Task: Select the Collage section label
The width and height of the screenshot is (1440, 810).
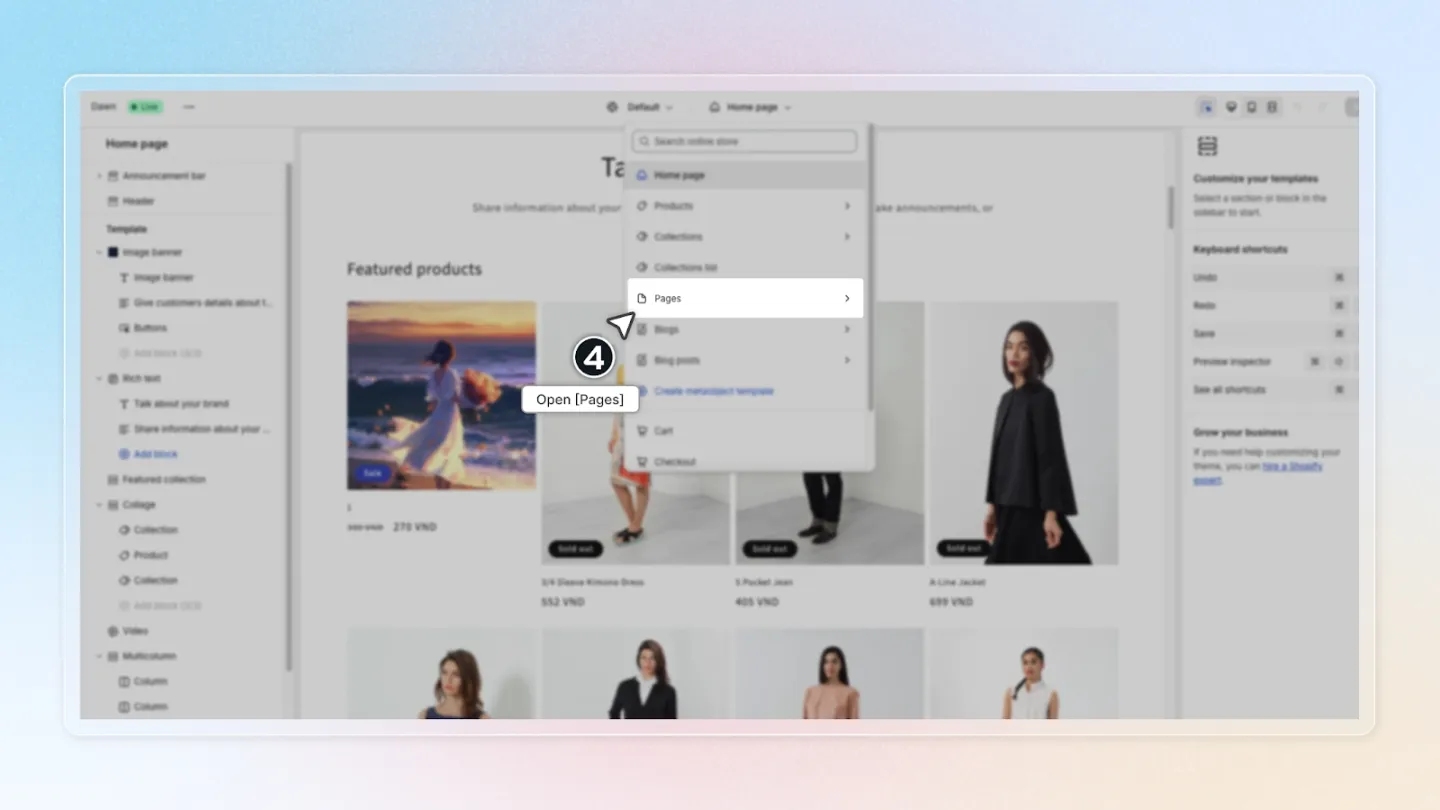Action: click(x=139, y=505)
